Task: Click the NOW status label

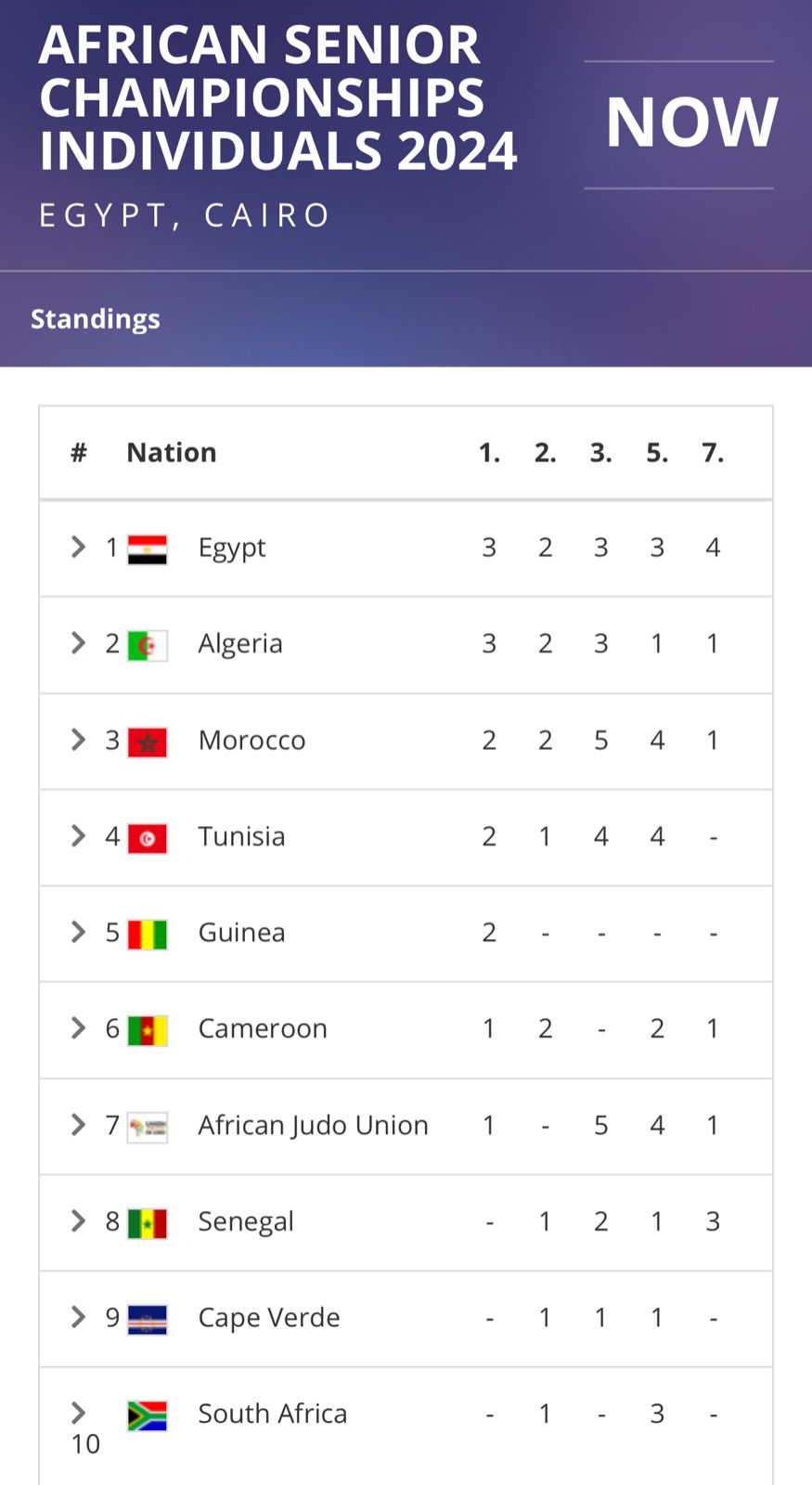Action: tap(690, 123)
